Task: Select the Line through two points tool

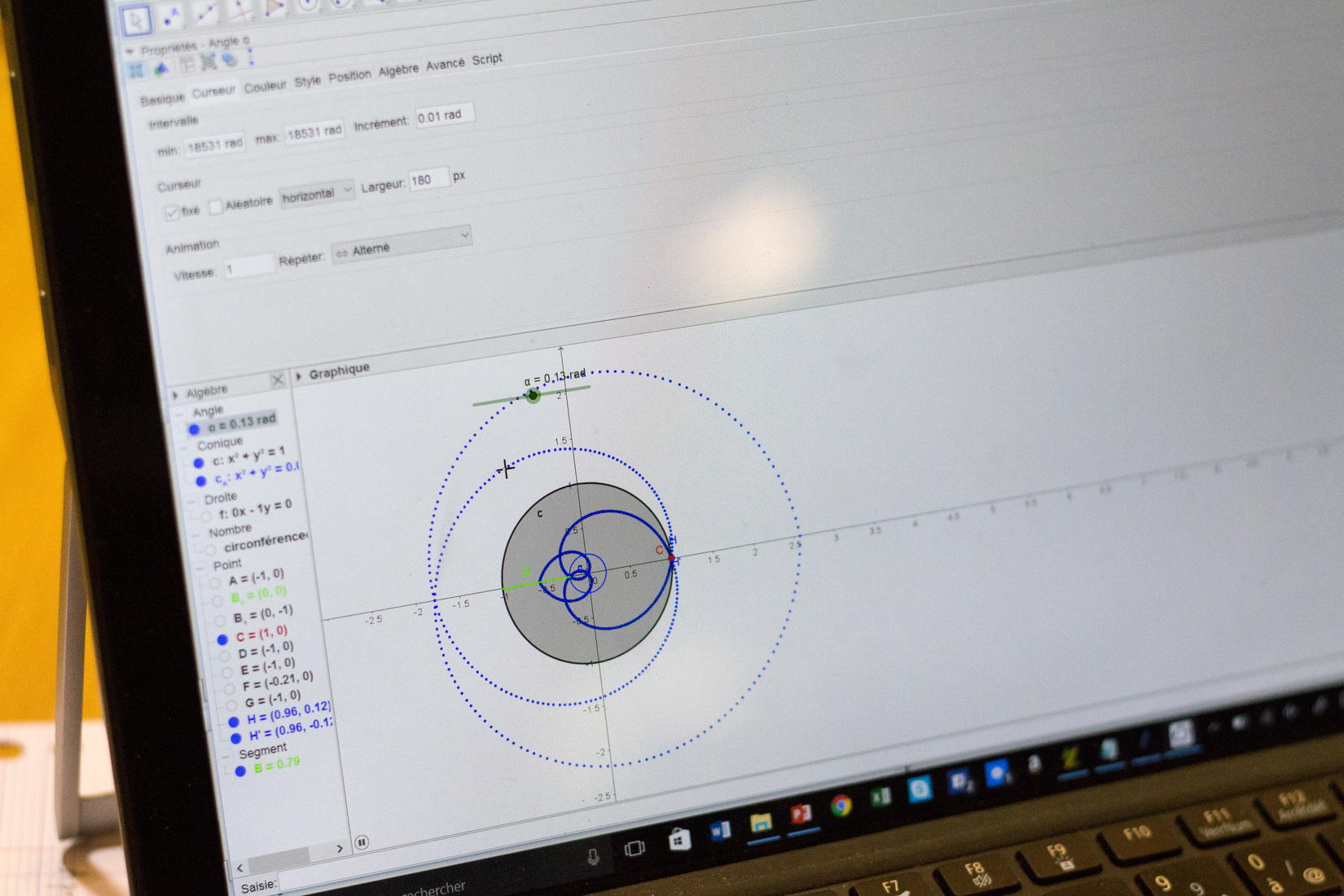Action: [205, 13]
